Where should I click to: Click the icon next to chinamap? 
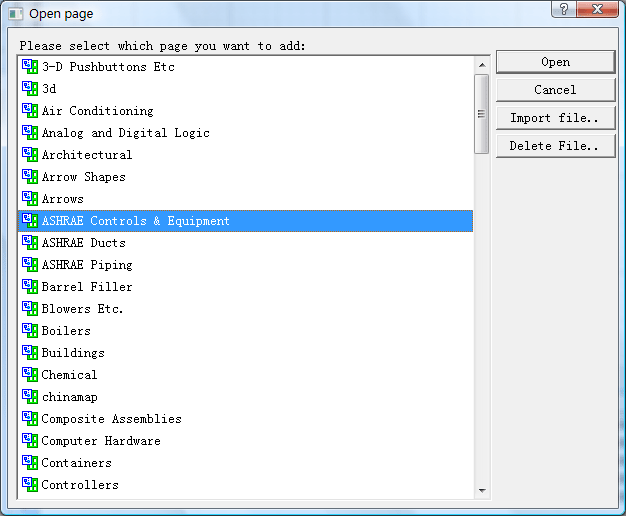[30, 396]
